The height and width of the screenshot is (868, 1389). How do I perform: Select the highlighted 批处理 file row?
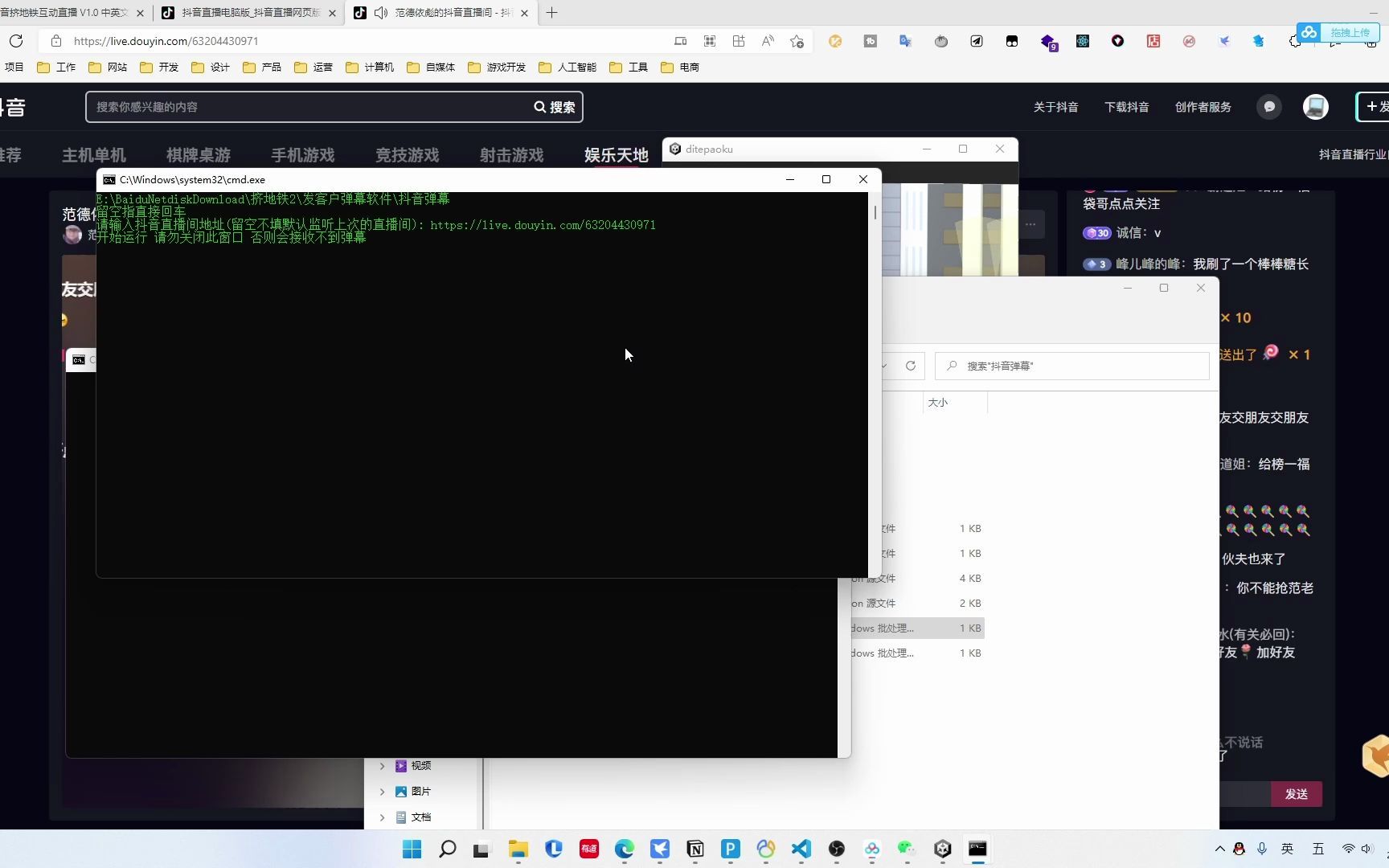[918, 628]
